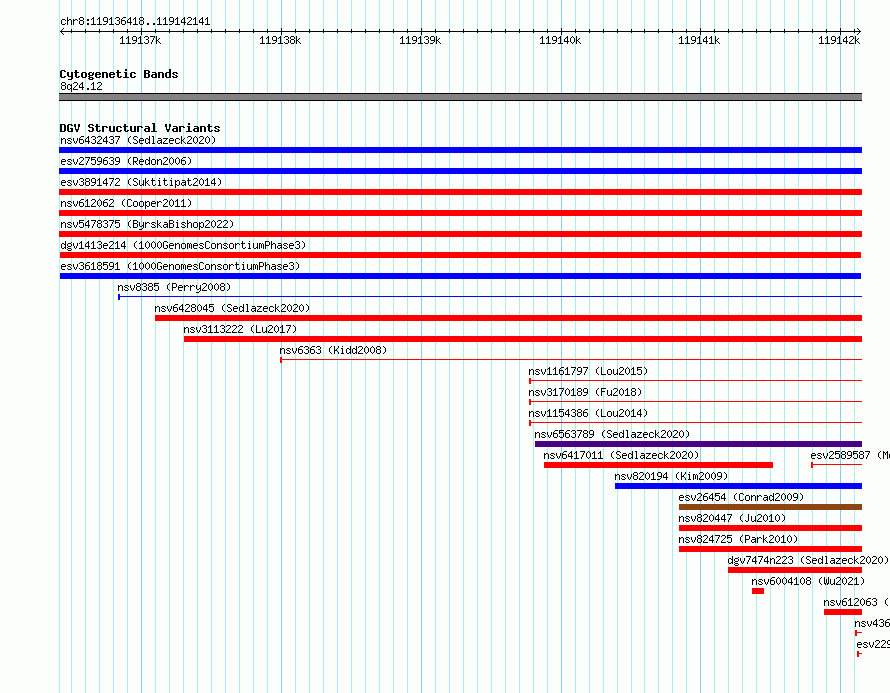Open esv3891472 (Suktitipat2014) variant label
This screenshot has width=890, height=693.
coord(141,182)
